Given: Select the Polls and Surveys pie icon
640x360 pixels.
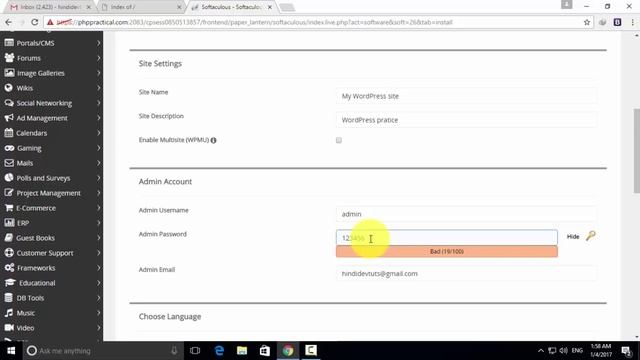Looking at the screenshot, I should pos(9,178).
